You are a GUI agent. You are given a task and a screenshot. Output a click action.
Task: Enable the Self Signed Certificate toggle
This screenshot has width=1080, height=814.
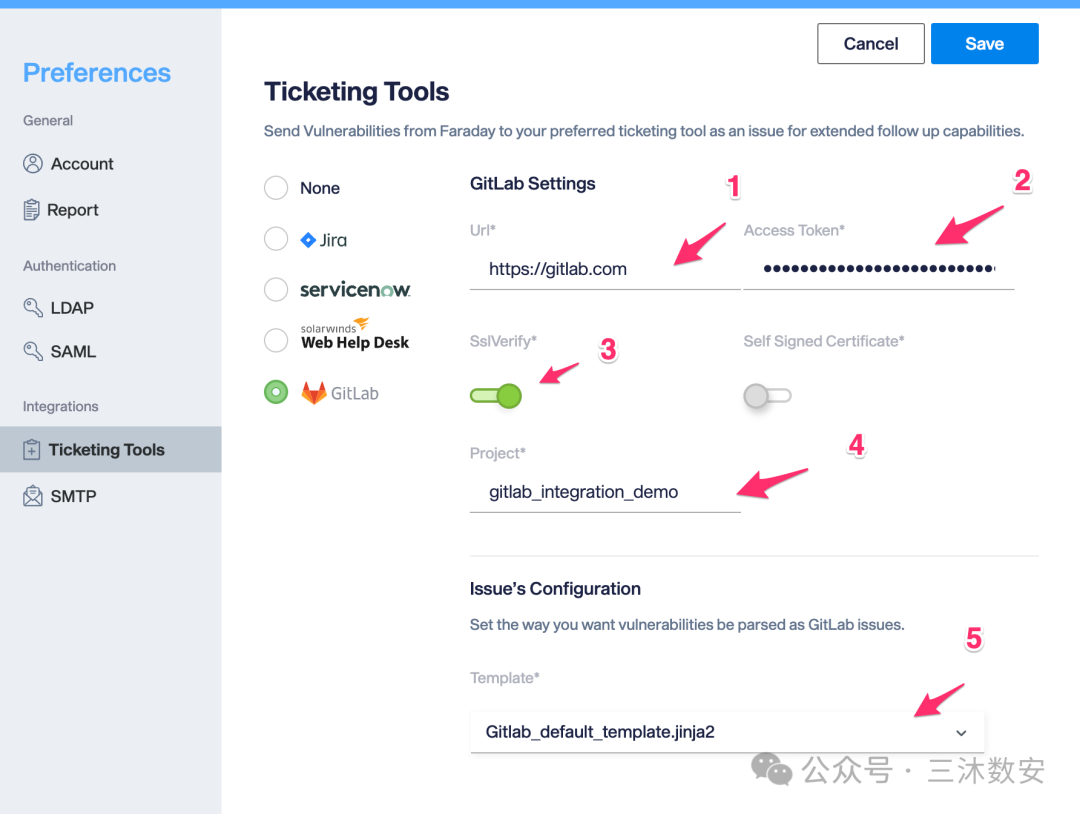(x=767, y=396)
